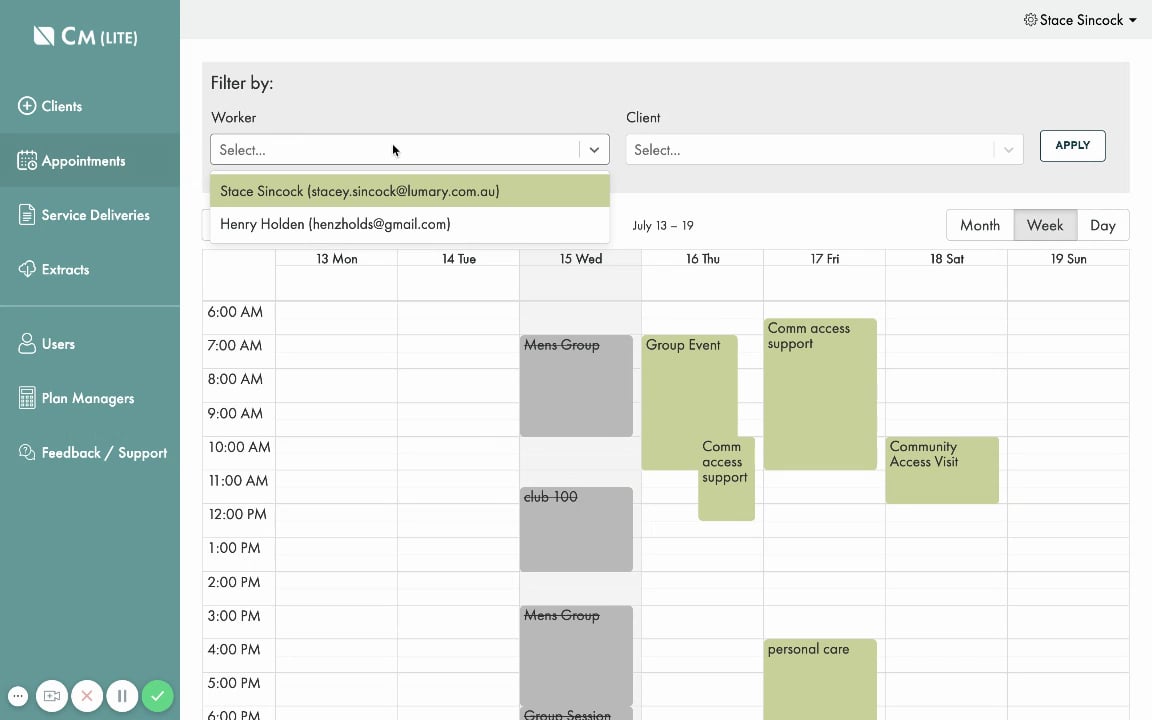Pause the recording

click(x=122, y=696)
